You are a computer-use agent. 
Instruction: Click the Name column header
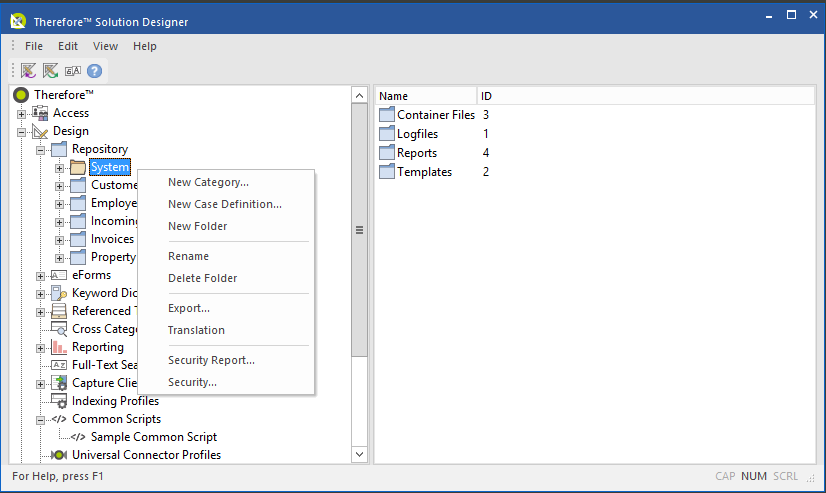[x=426, y=96]
